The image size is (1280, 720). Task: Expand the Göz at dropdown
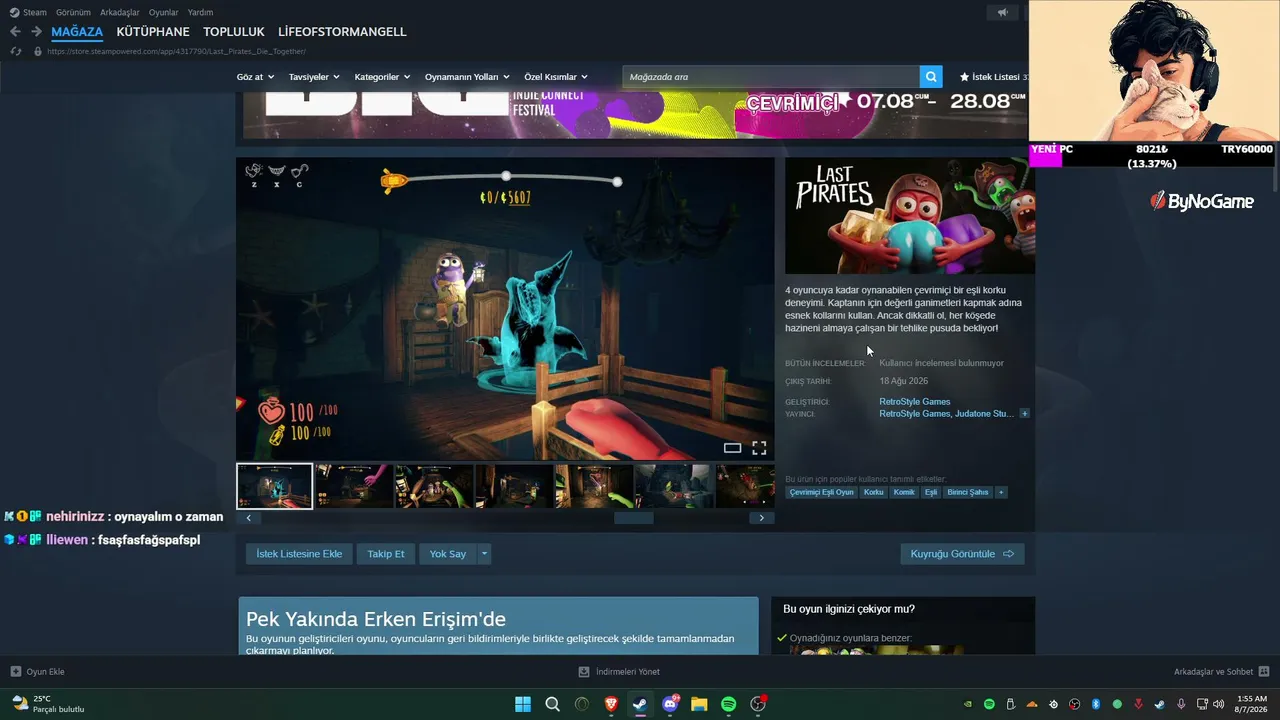click(x=255, y=77)
